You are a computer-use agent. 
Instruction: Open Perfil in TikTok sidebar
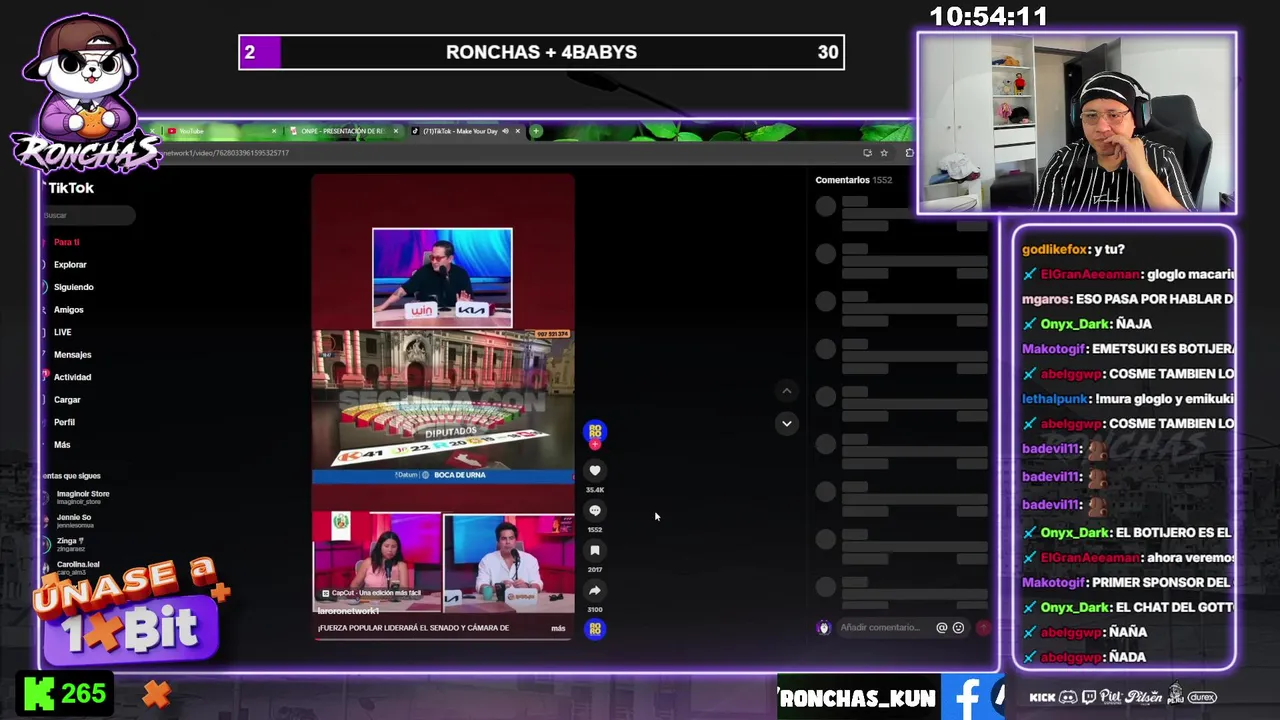coord(64,422)
